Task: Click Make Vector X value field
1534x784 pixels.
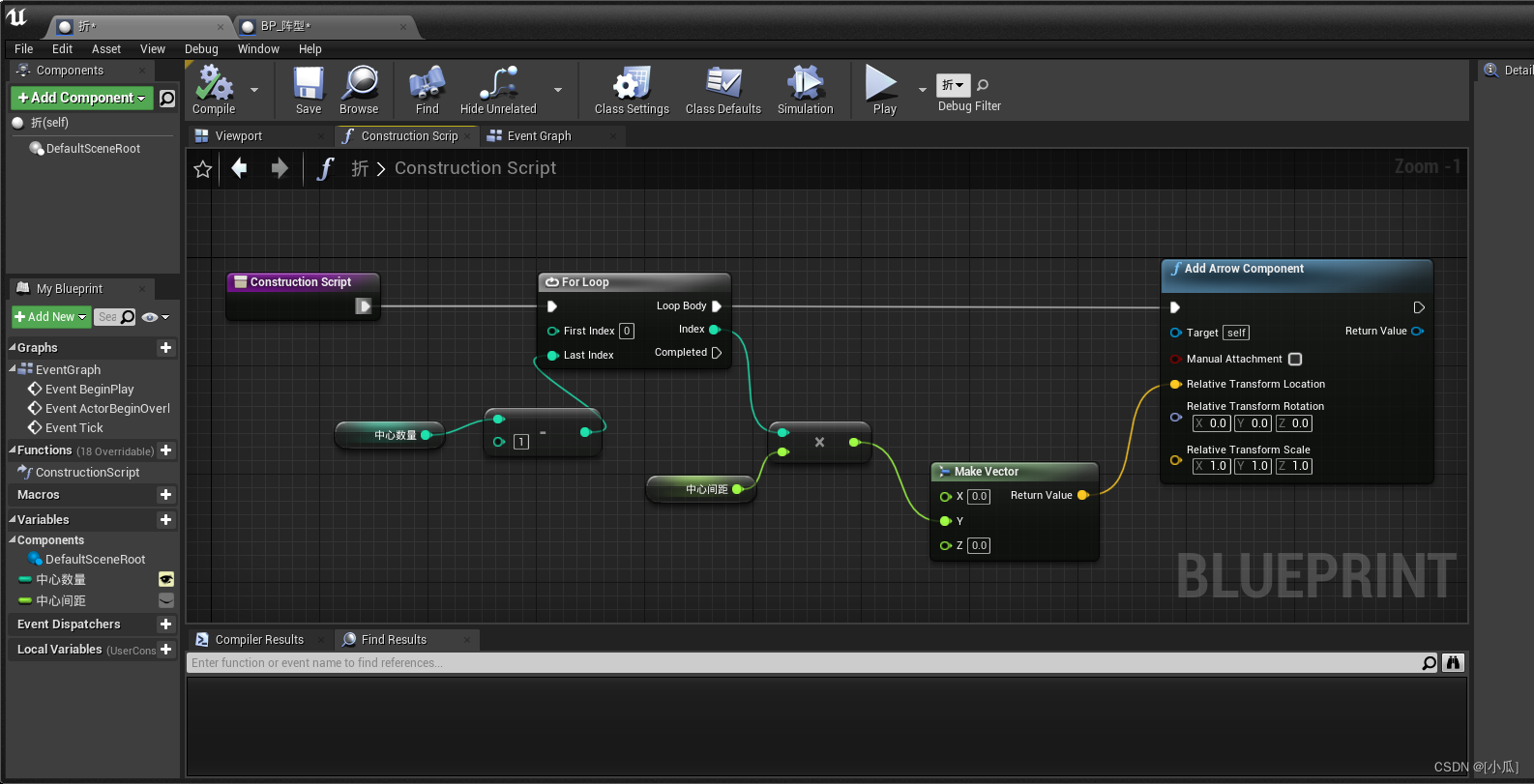Action: tap(979, 497)
